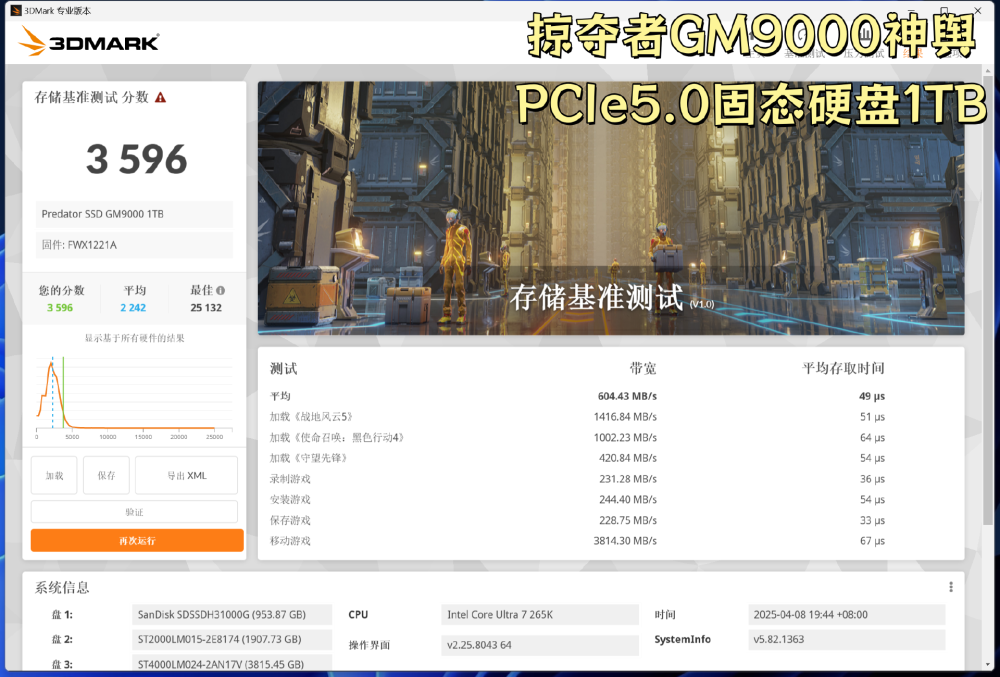Click the 保存 button
This screenshot has width=1000, height=677.
tap(107, 476)
